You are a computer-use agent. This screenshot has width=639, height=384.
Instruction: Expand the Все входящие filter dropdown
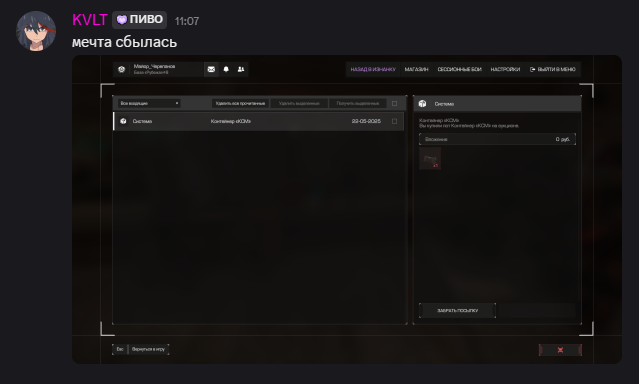pos(149,104)
